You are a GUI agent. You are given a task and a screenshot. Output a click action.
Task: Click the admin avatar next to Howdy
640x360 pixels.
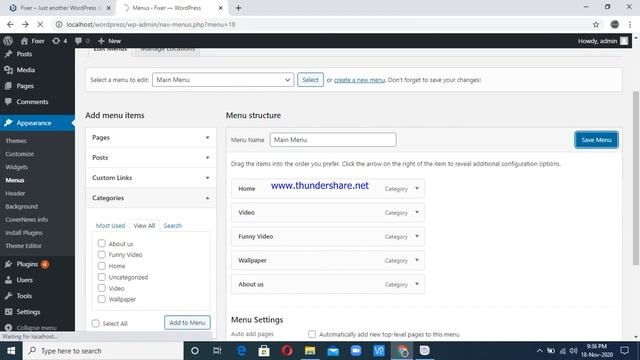click(x=624, y=41)
